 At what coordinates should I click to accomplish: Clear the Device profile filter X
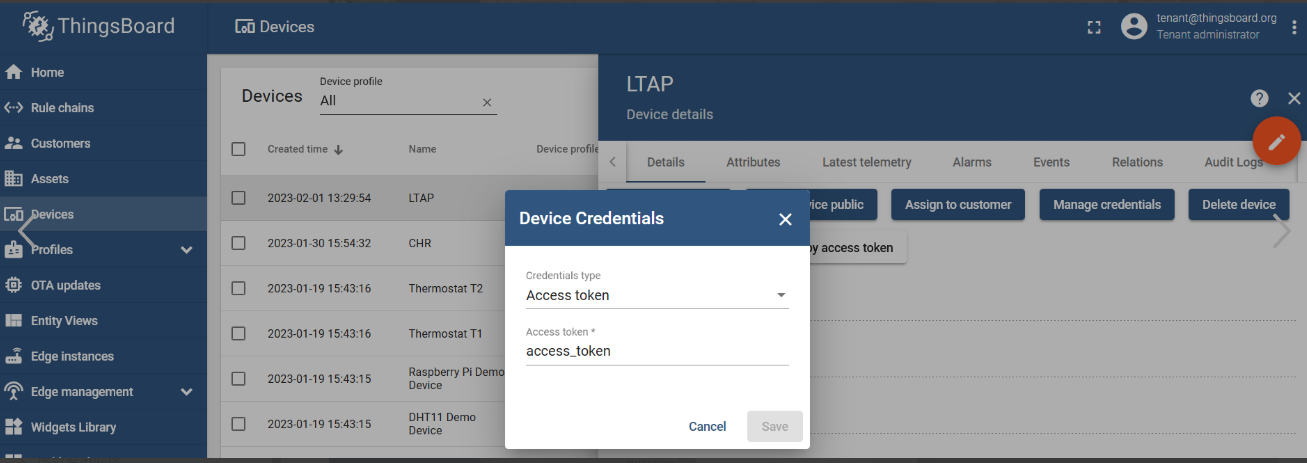click(487, 102)
